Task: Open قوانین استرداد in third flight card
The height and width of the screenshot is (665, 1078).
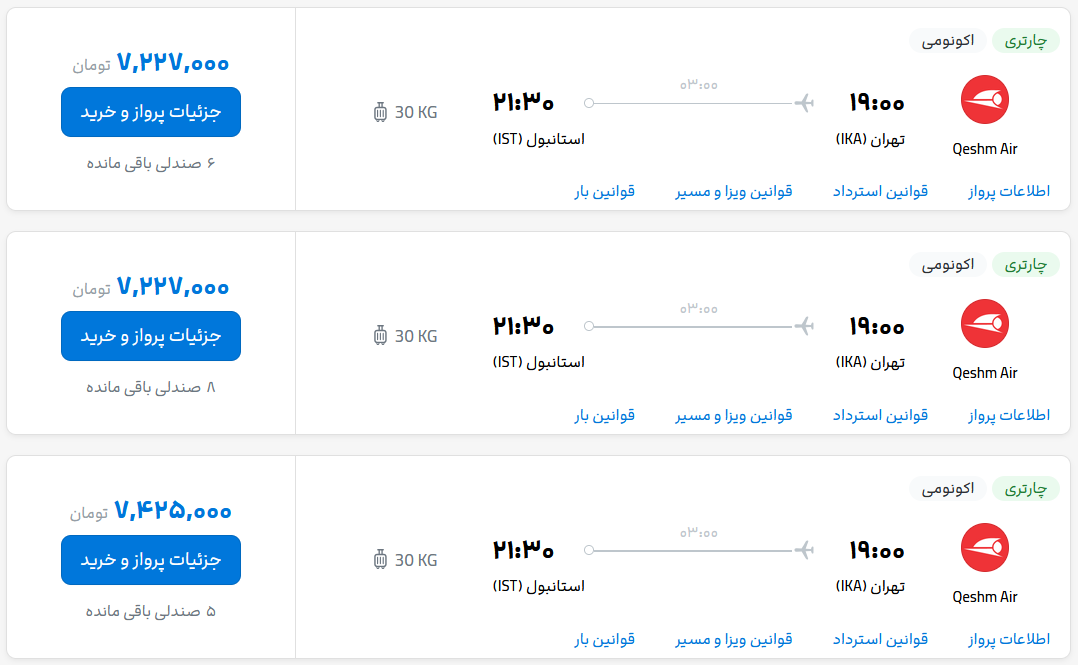Action: (x=880, y=639)
